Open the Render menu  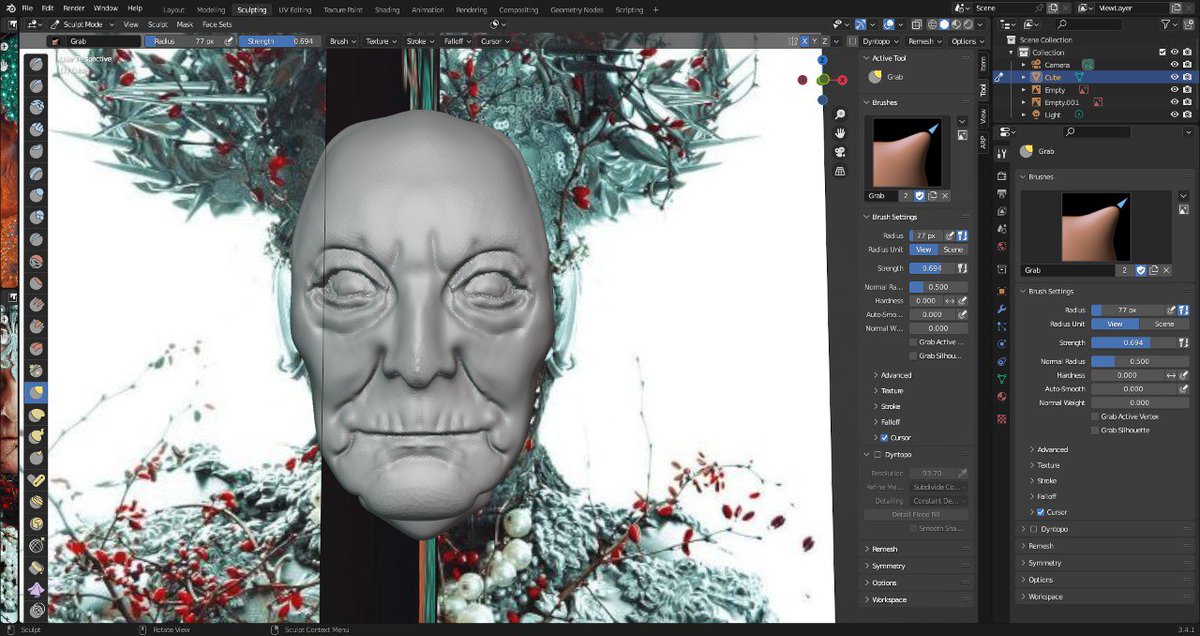pos(74,8)
